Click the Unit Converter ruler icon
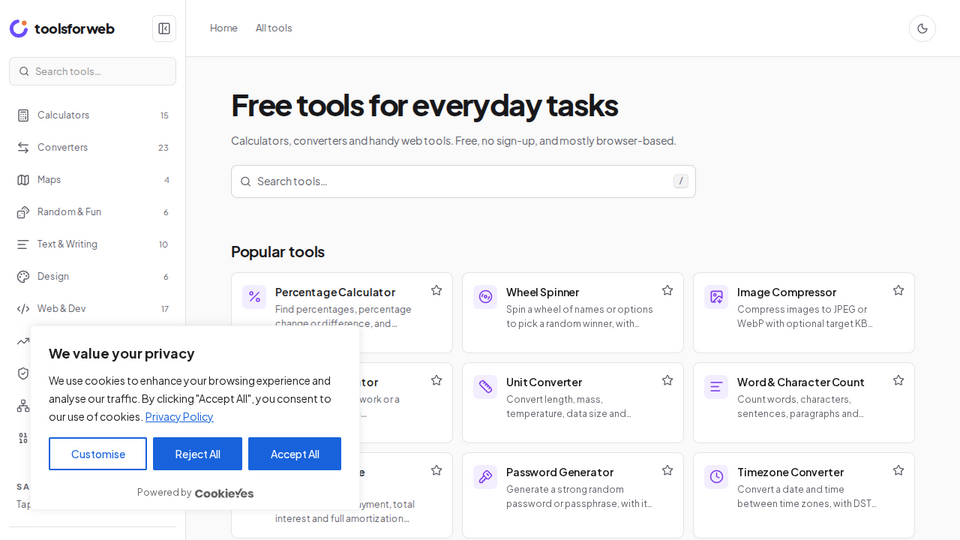 pos(485,387)
